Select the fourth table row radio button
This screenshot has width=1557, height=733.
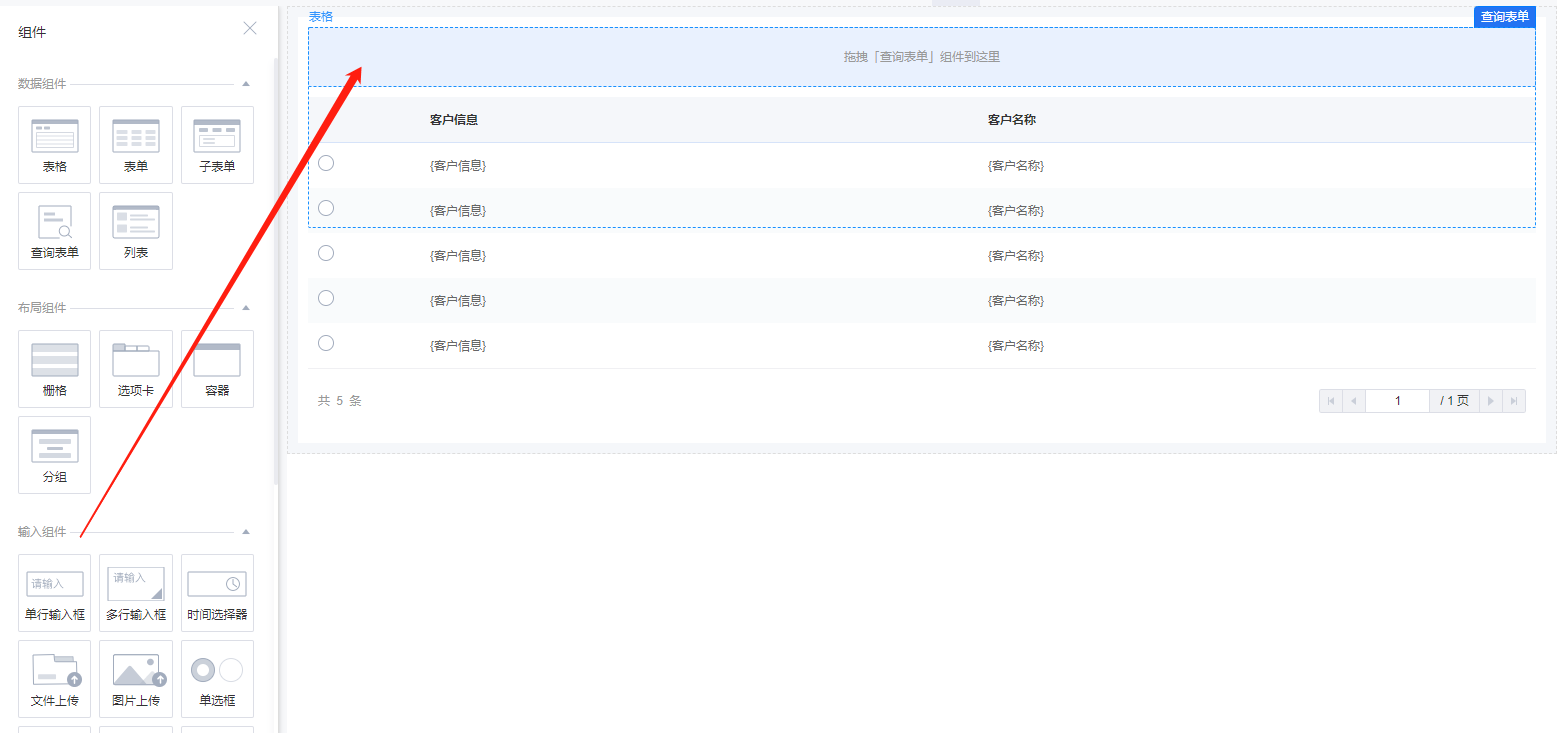(x=326, y=298)
